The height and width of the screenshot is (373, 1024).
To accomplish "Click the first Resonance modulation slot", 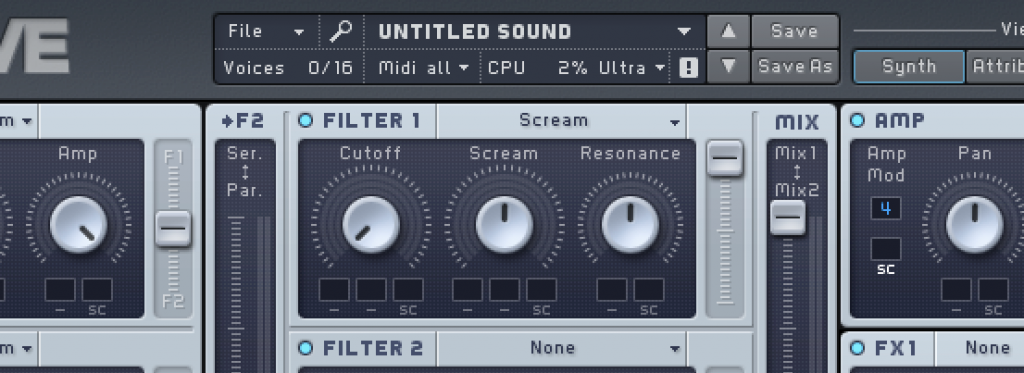I will pyautogui.click(x=612, y=290).
